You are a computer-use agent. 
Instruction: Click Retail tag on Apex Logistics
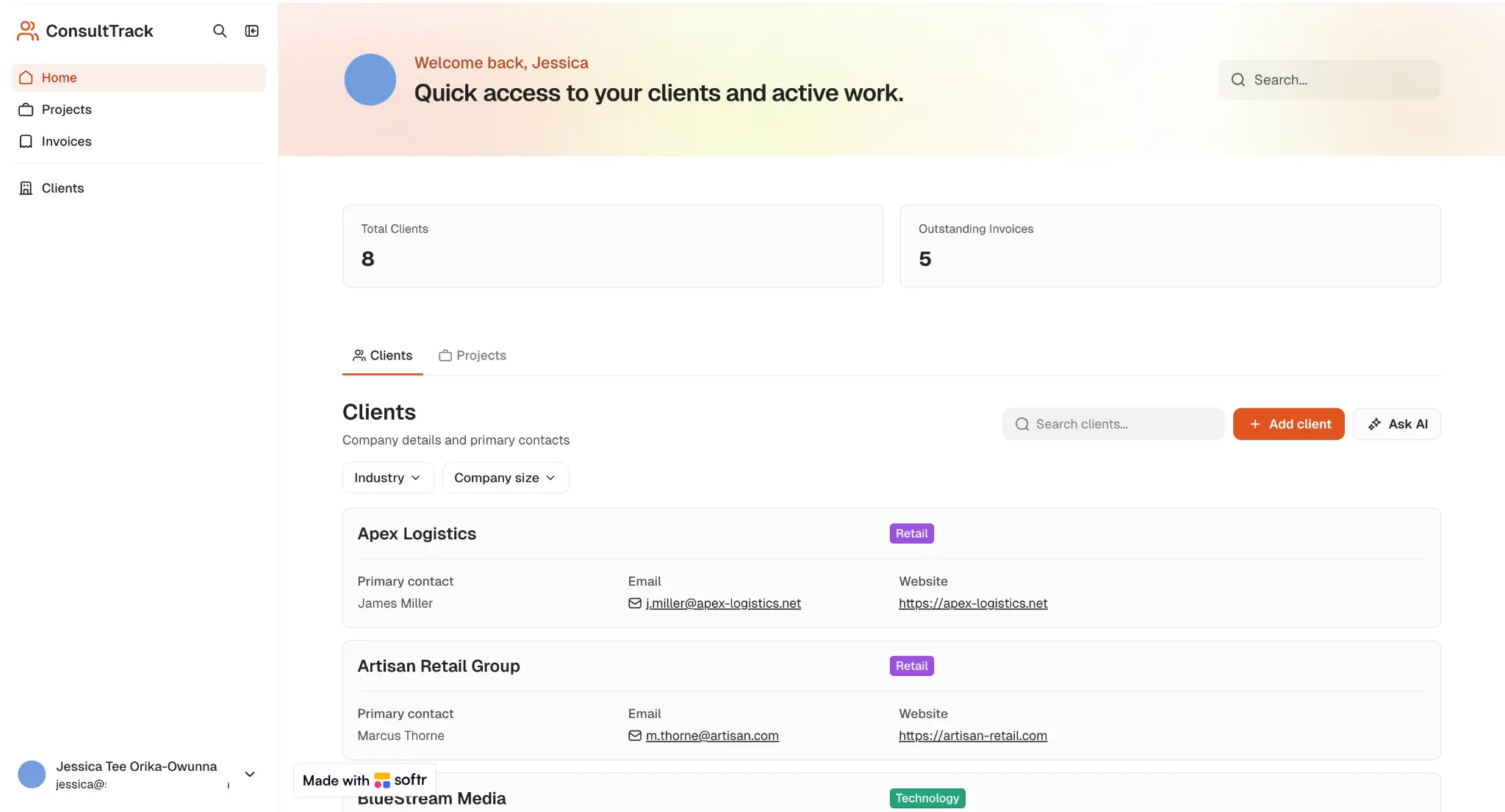pos(912,533)
